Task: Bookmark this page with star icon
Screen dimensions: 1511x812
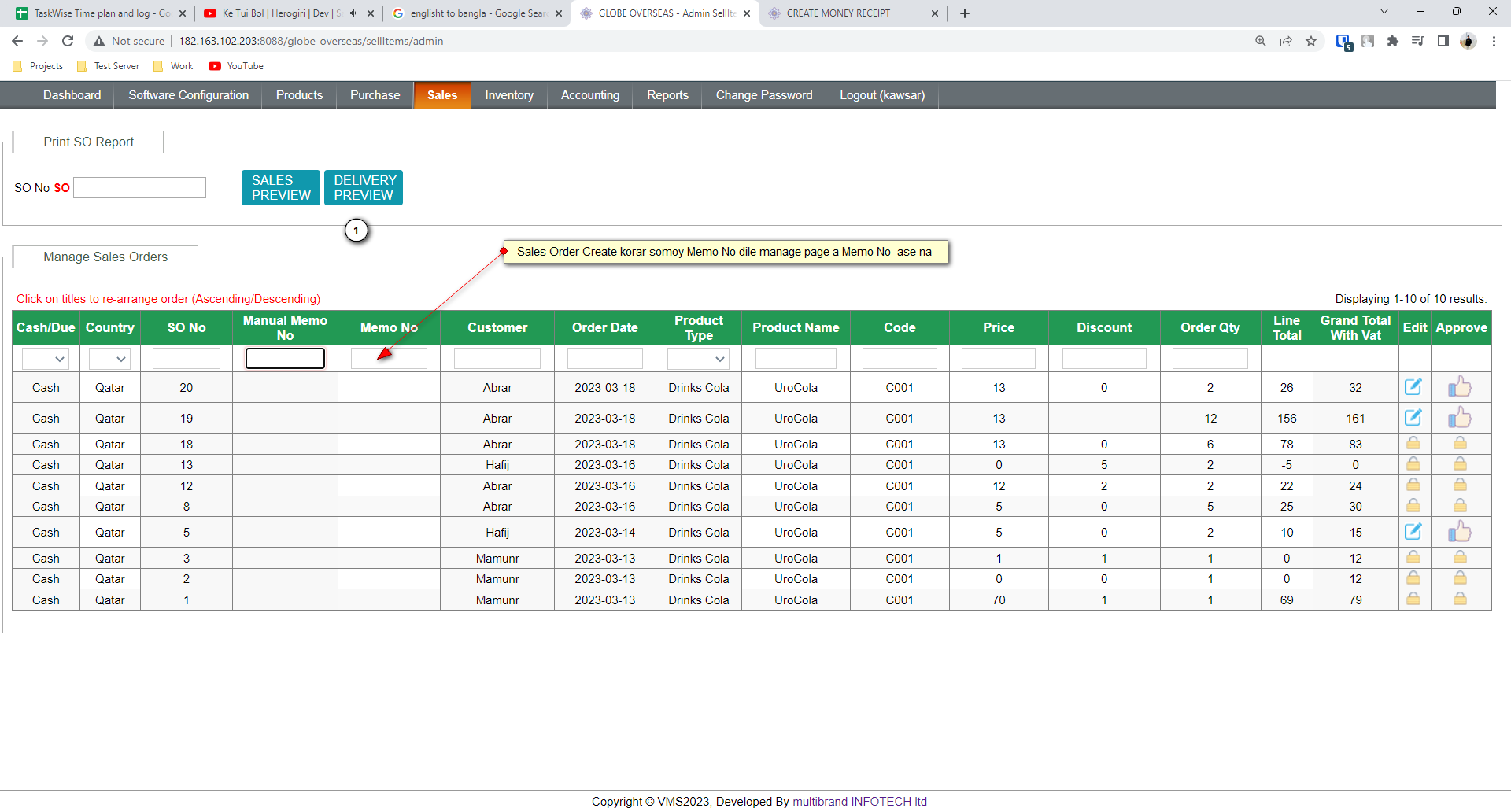Action: (1311, 41)
